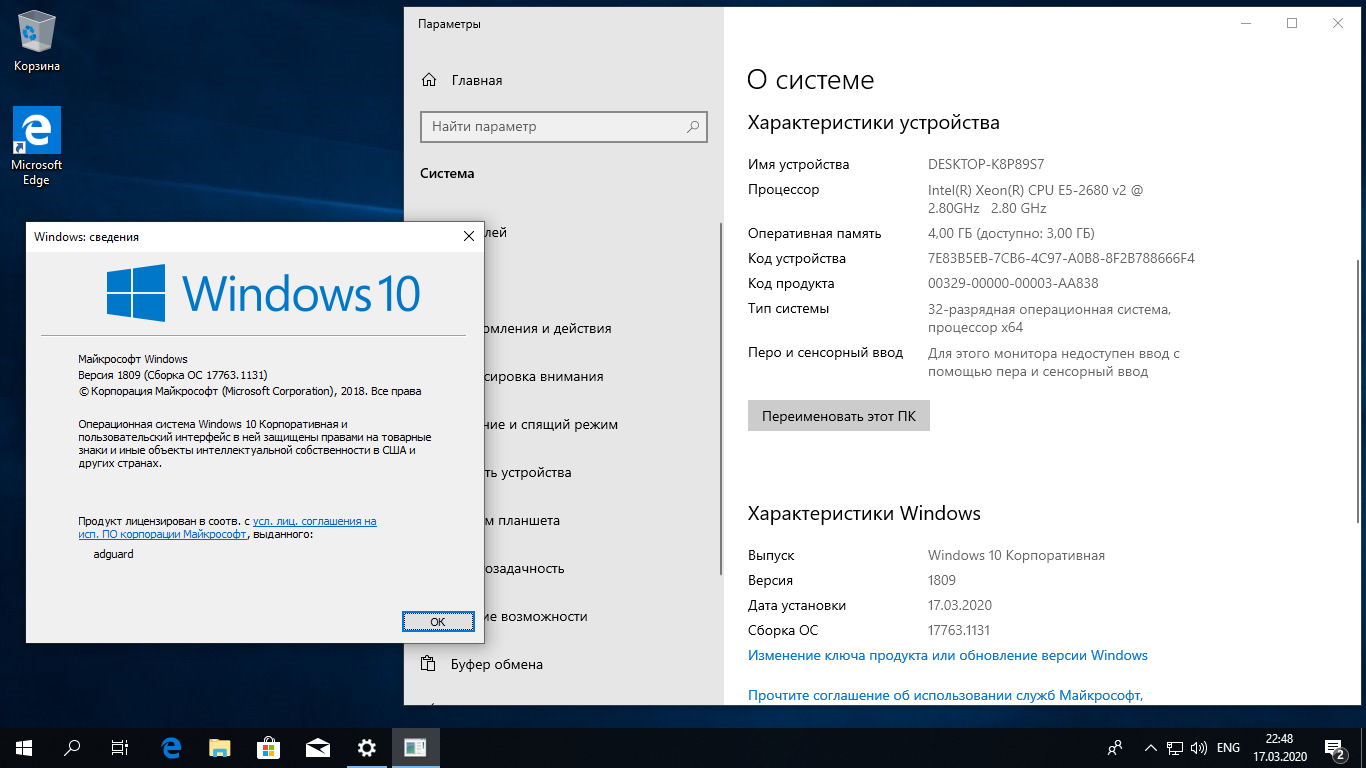The height and width of the screenshot is (768, 1366).
Task: Close the Windows: сведения dialog
Action: click(x=468, y=237)
